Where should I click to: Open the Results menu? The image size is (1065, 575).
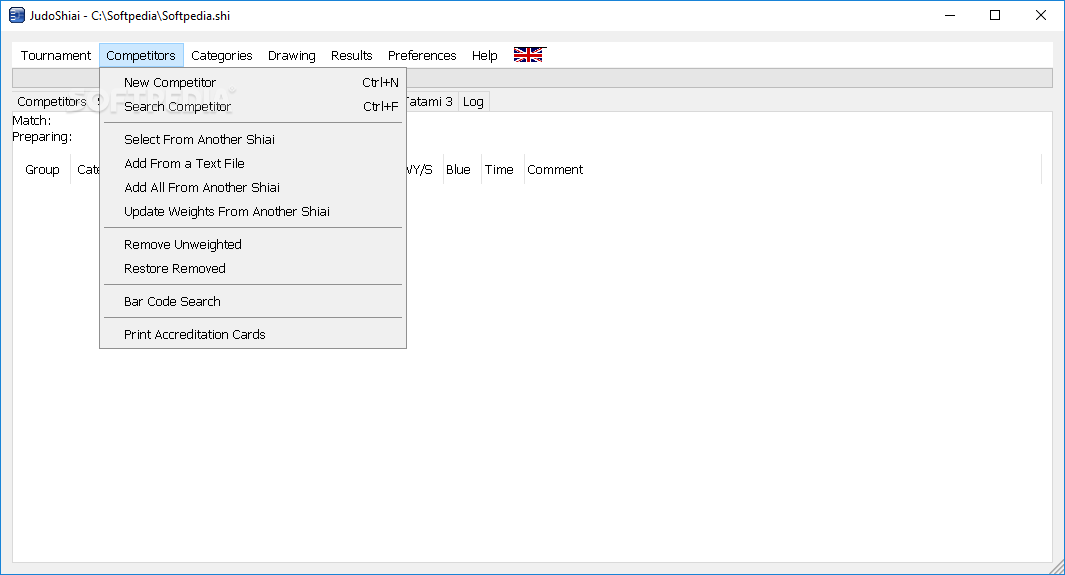pyautogui.click(x=351, y=56)
